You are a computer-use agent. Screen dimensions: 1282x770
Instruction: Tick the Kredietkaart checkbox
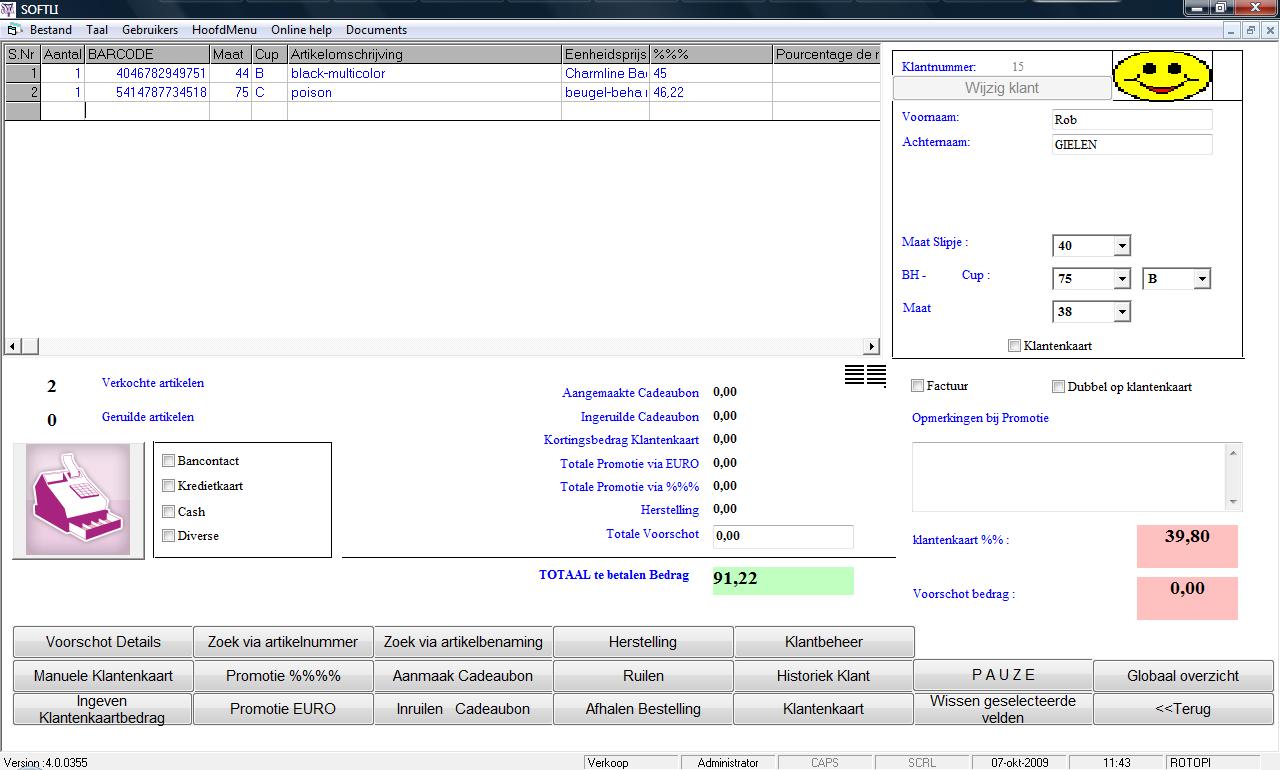pyautogui.click(x=169, y=486)
